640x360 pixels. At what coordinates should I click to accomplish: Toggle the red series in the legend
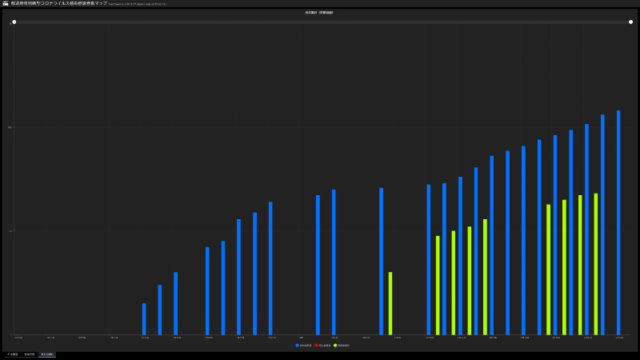pos(322,346)
